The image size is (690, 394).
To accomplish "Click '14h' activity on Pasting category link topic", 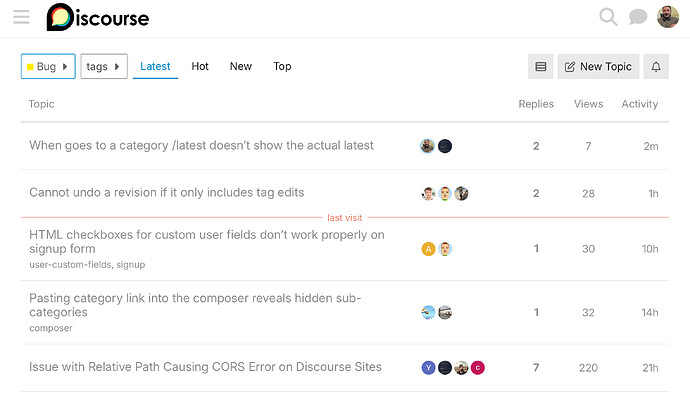I will point(650,313).
